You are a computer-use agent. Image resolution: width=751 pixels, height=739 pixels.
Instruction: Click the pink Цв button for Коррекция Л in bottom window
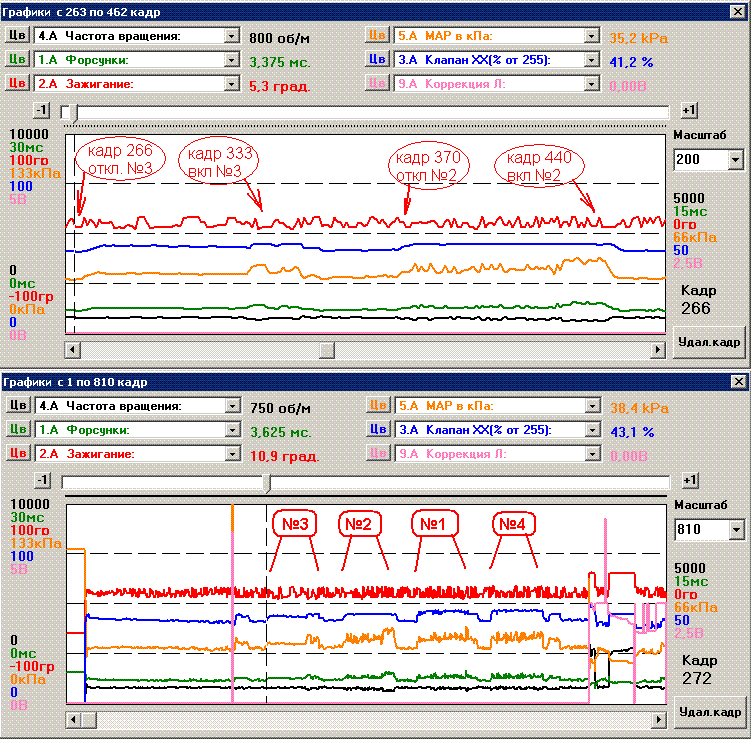coord(377,453)
